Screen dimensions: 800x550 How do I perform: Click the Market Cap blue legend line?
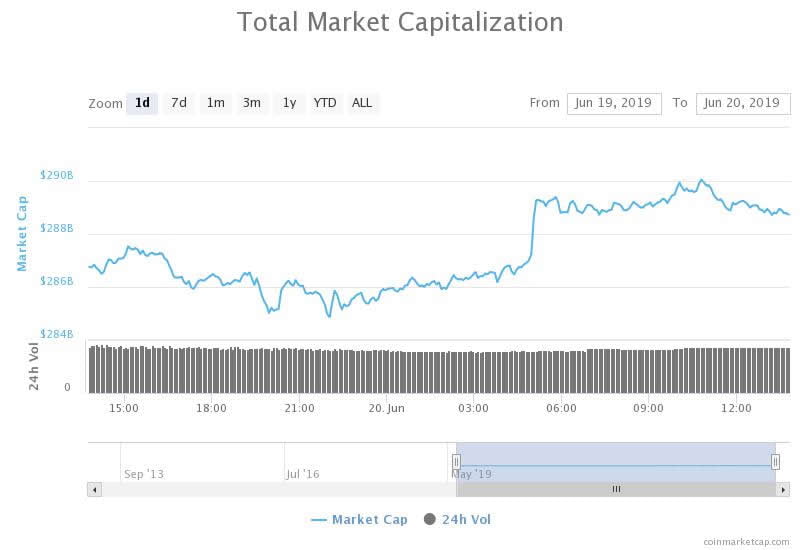(x=319, y=520)
